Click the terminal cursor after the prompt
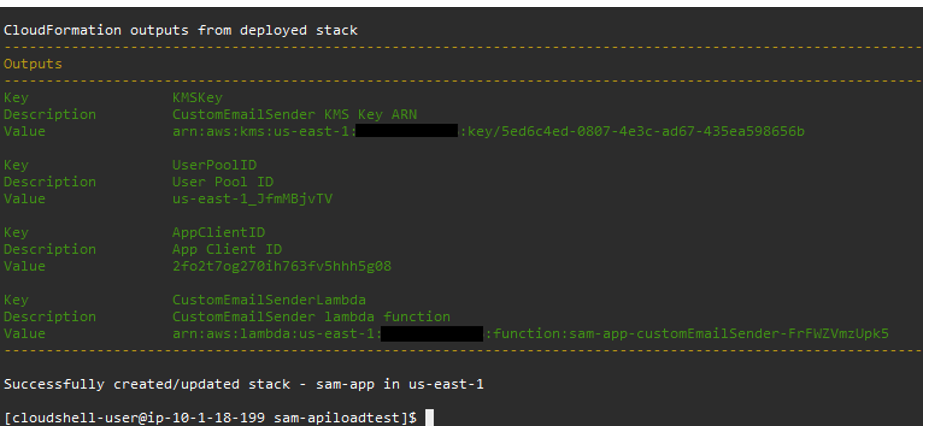 pyautogui.click(x=430, y=417)
